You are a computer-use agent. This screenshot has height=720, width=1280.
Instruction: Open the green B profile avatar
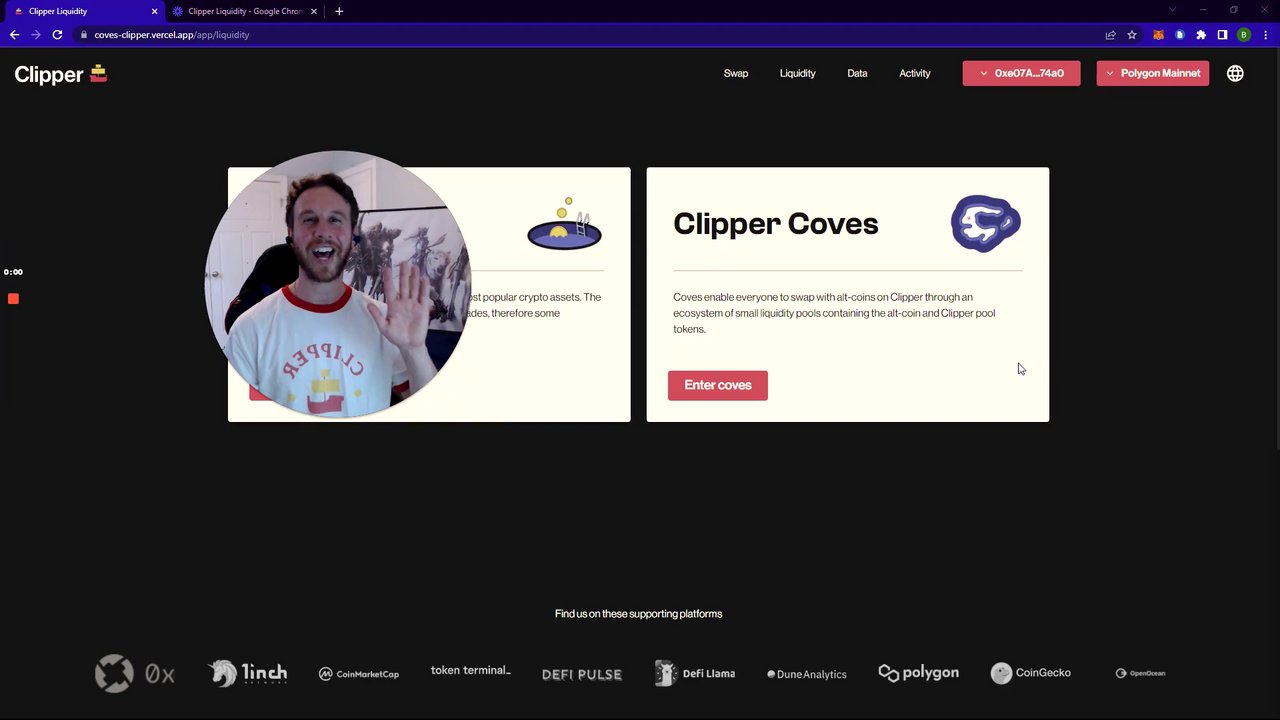point(1244,35)
